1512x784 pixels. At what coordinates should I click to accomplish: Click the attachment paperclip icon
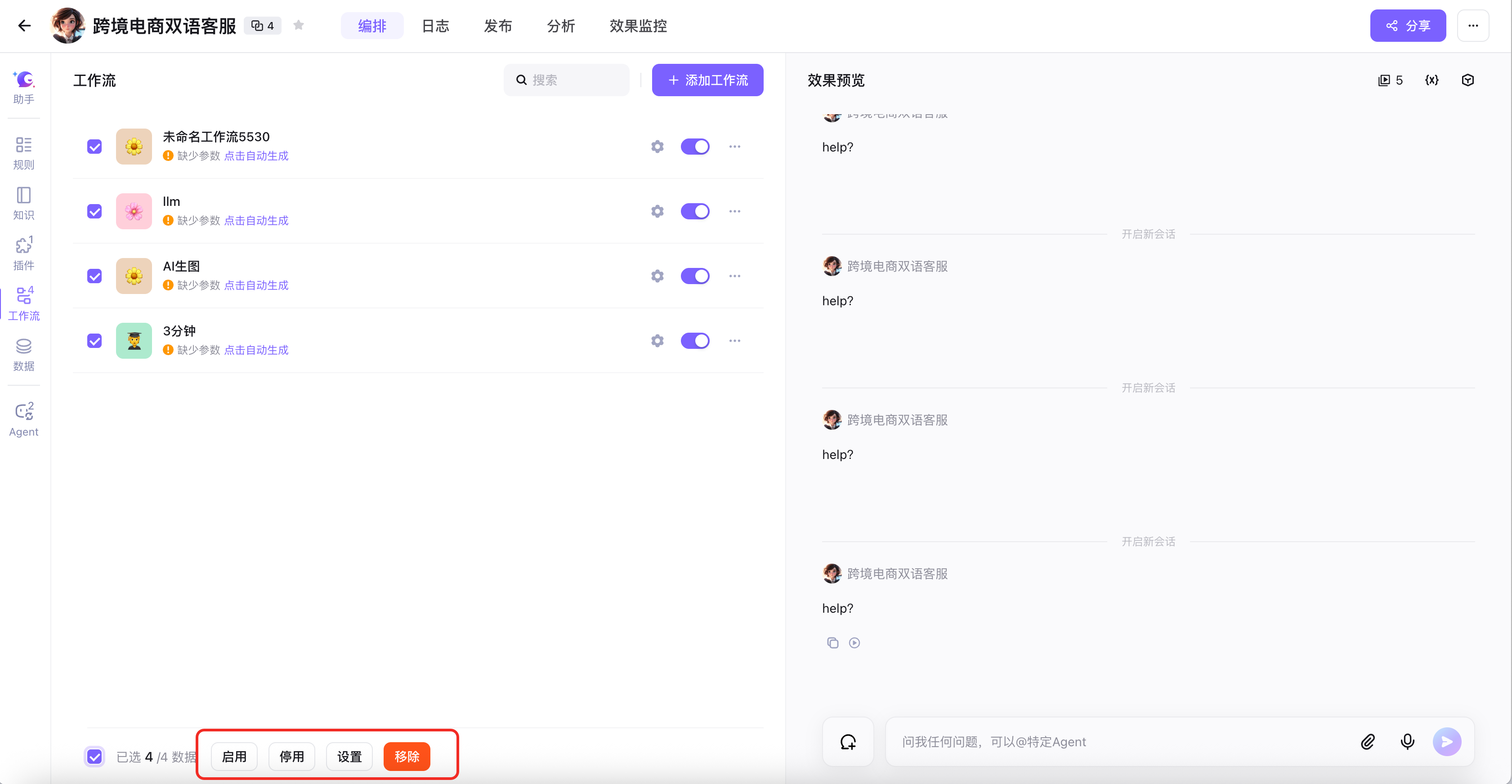point(1368,742)
